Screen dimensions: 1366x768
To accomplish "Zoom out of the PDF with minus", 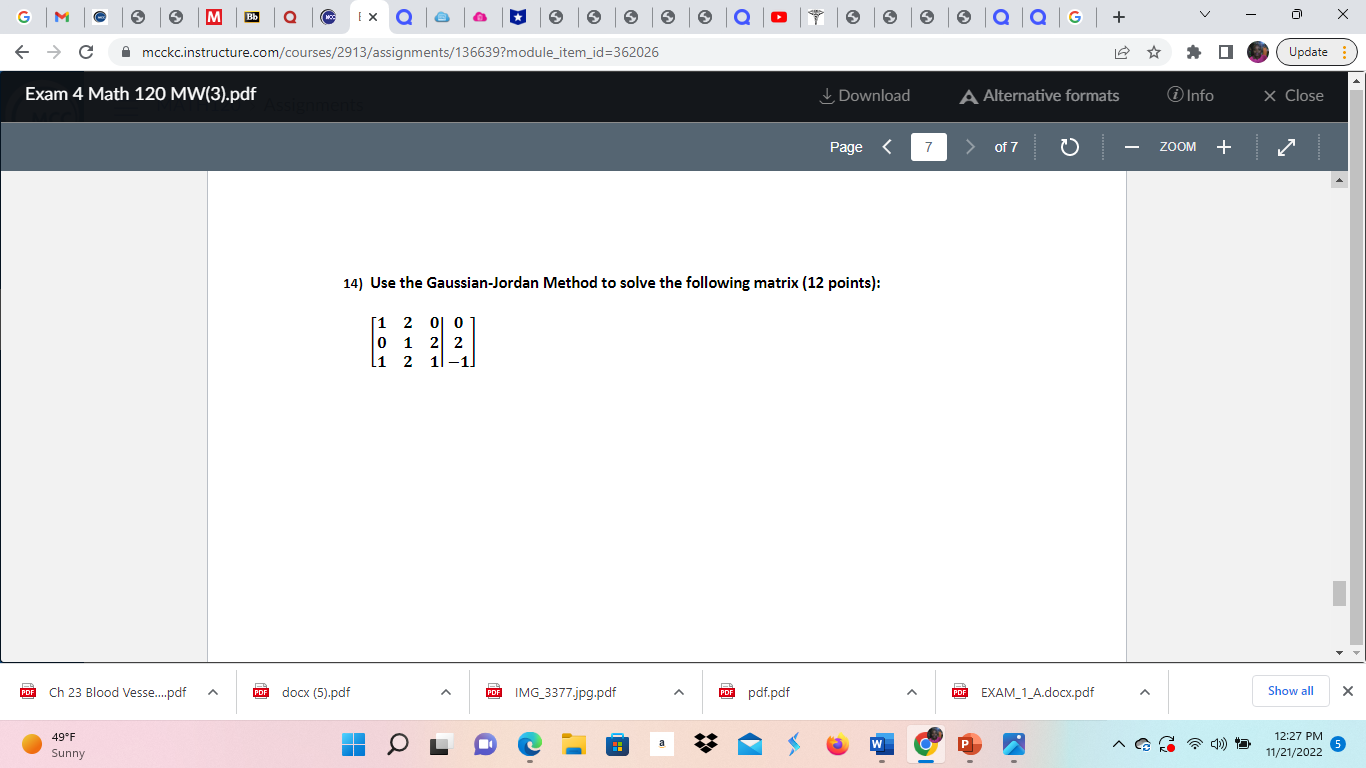I will click(1132, 147).
